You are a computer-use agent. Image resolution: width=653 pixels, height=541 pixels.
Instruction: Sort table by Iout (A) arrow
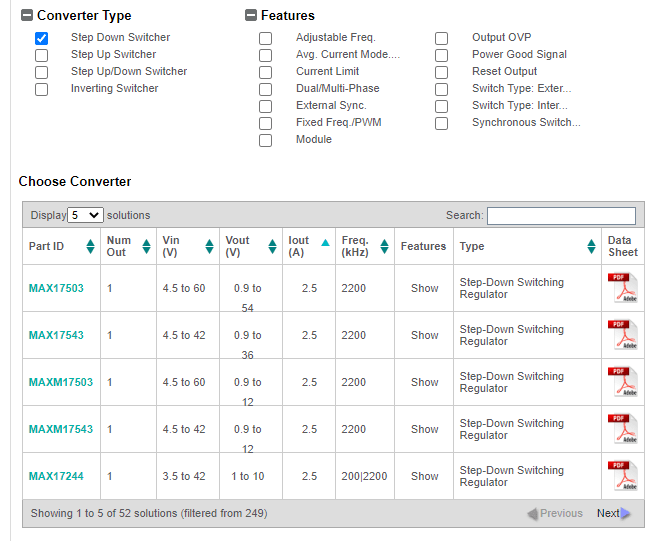(x=325, y=242)
